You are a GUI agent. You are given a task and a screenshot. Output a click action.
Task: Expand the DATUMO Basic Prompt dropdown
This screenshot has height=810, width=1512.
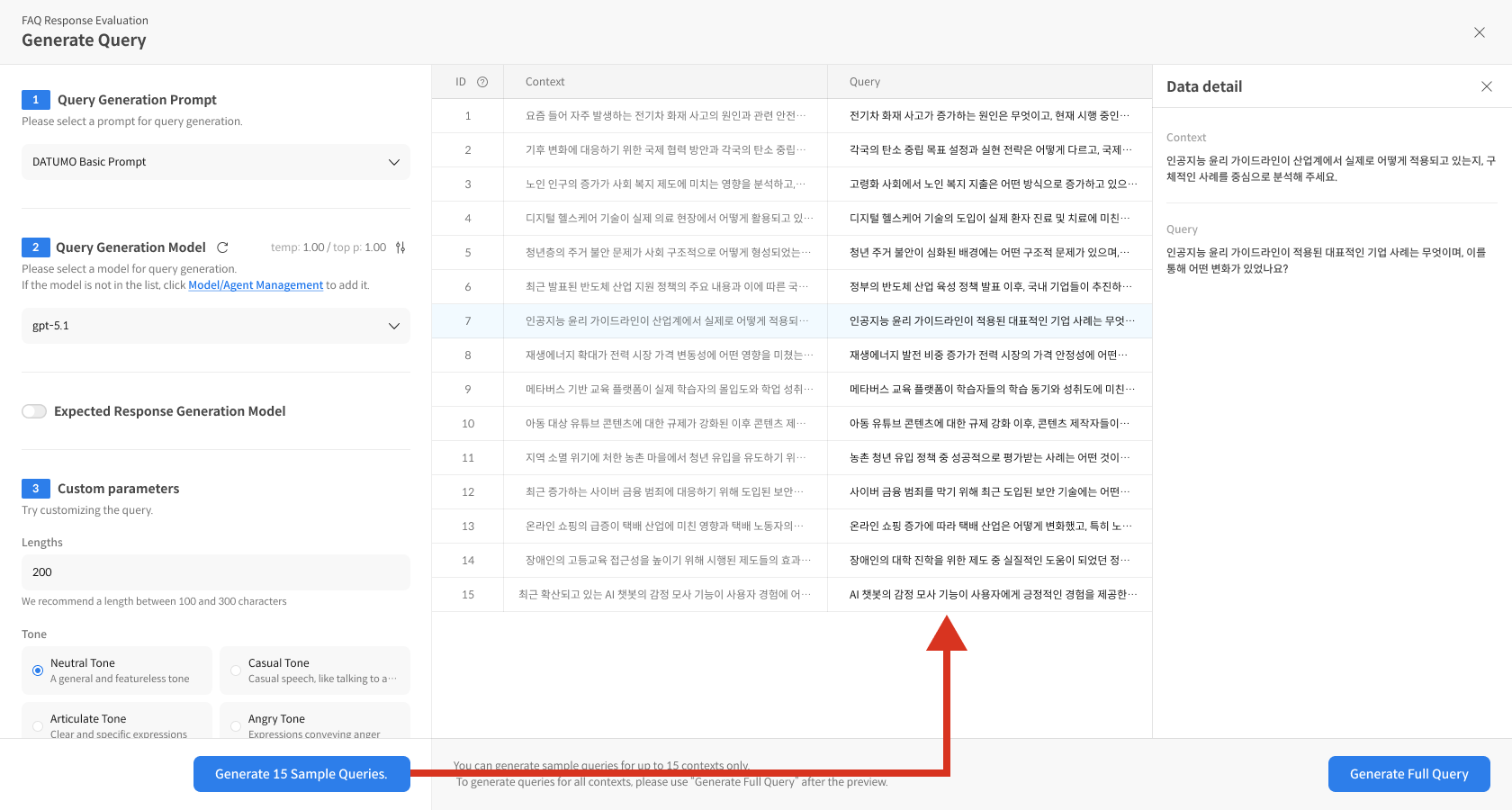216,162
